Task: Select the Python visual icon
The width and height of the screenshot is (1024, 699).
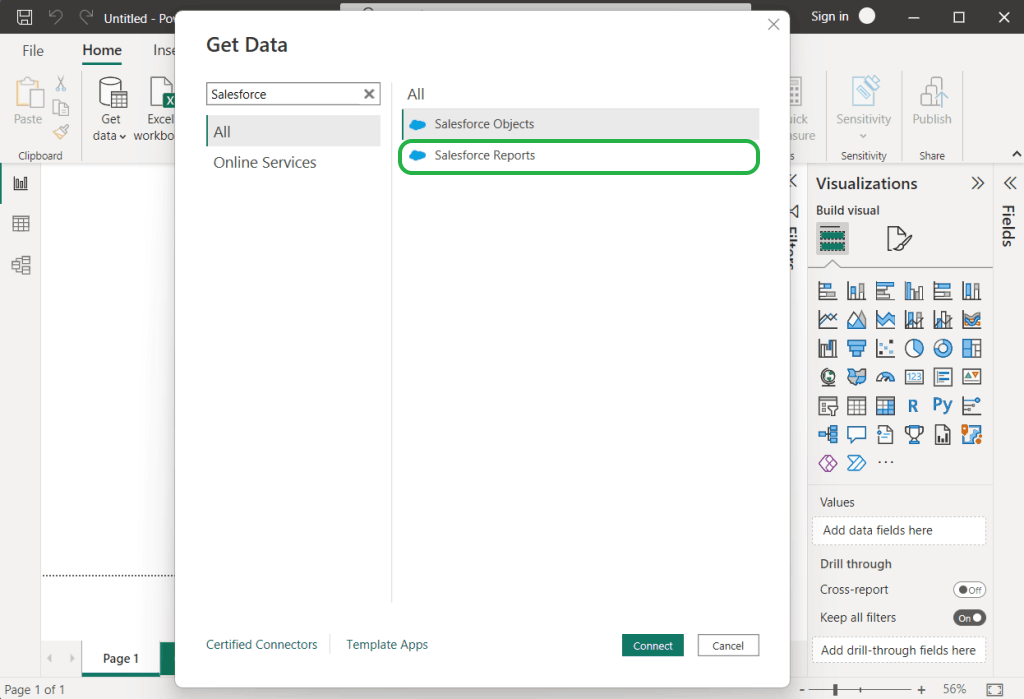Action: tap(943, 405)
